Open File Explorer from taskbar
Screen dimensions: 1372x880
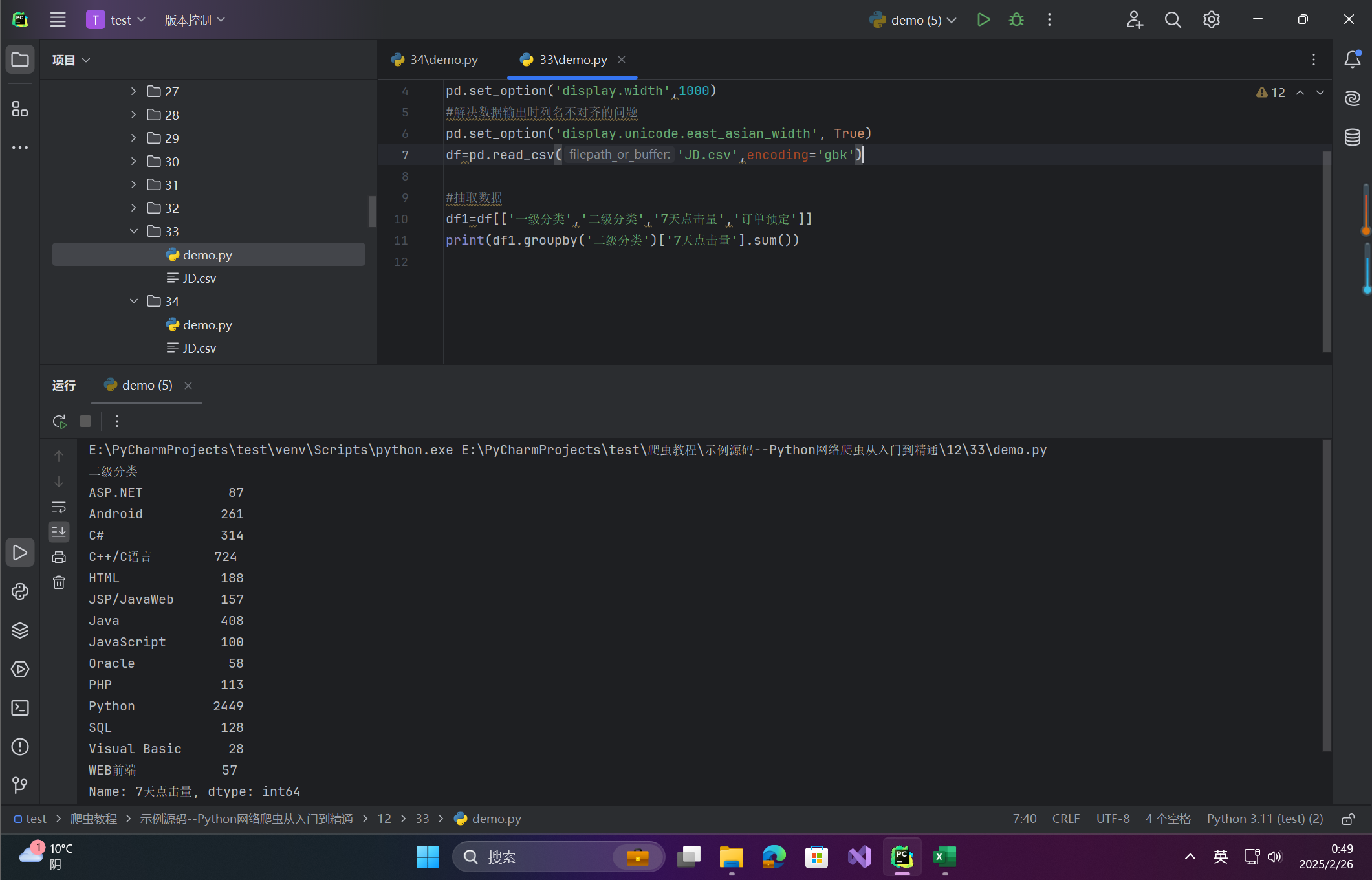(x=732, y=857)
